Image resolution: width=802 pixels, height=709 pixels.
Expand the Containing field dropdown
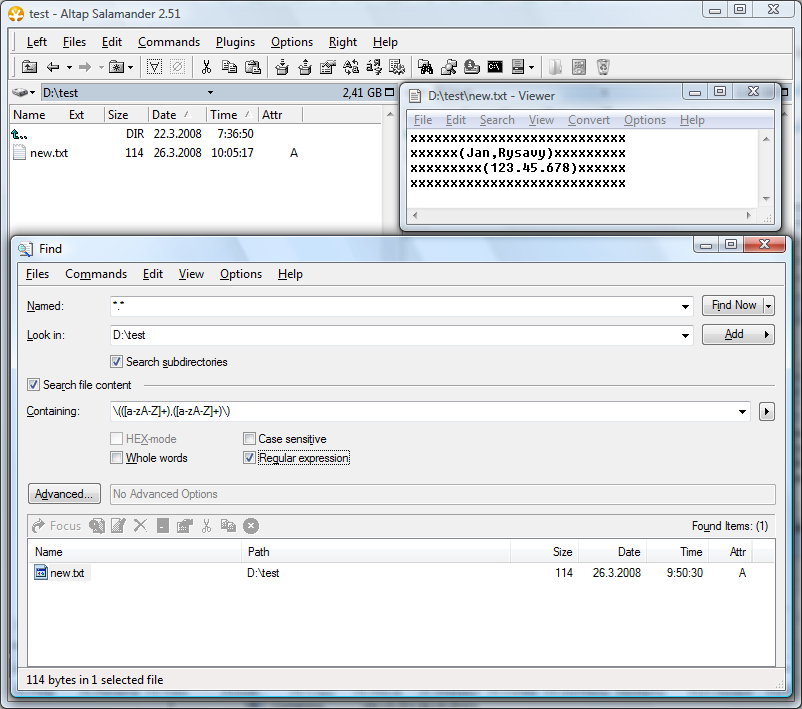(x=742, y=411)
